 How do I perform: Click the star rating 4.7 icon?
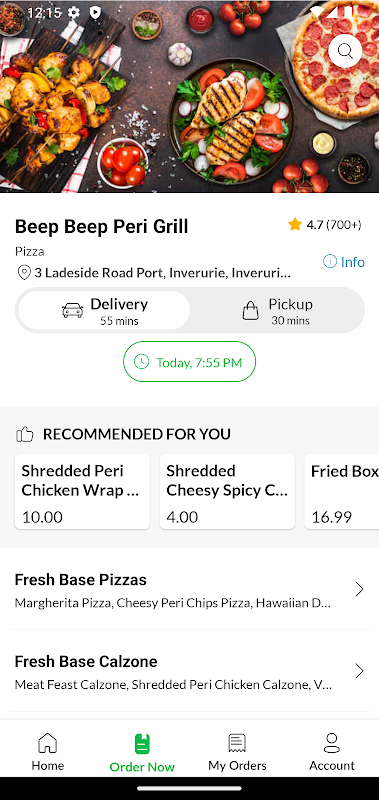coord(294,224)
